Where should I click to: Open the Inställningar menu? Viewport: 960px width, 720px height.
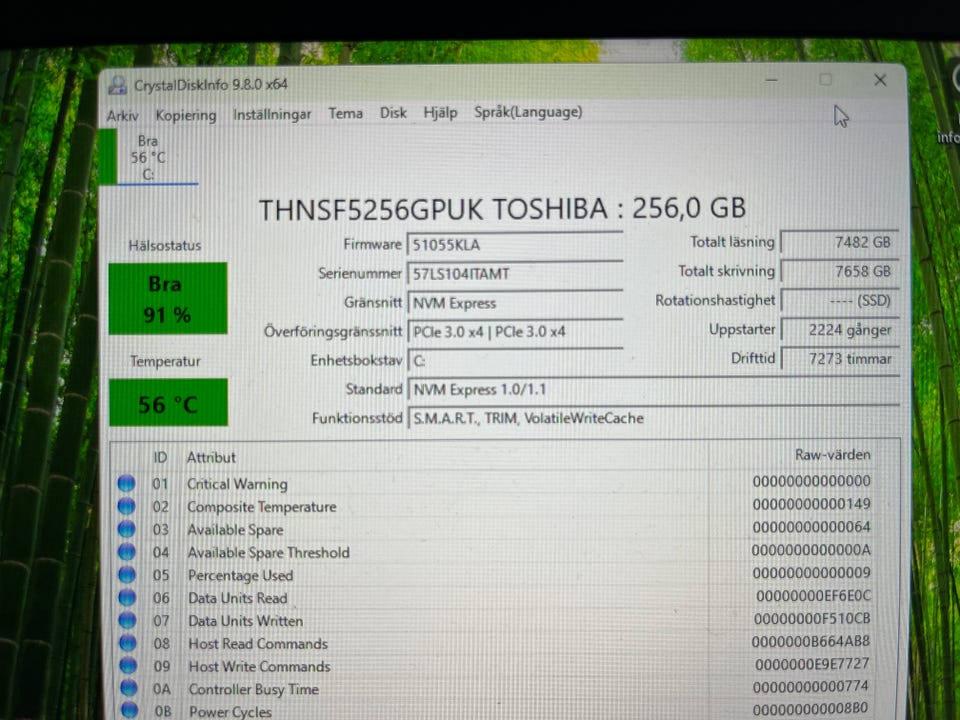272,114
